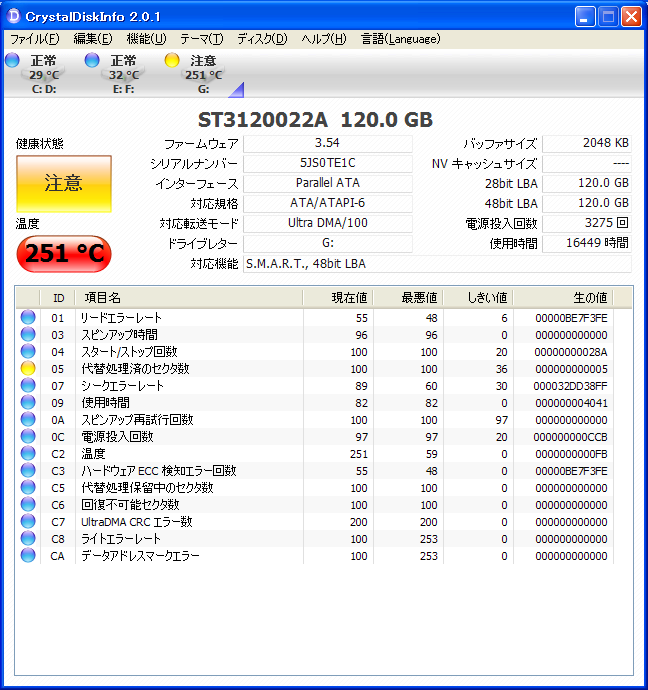Click blue status orb of C: D: disk
This screenshot has width=648, height=690.
(12, 60)
